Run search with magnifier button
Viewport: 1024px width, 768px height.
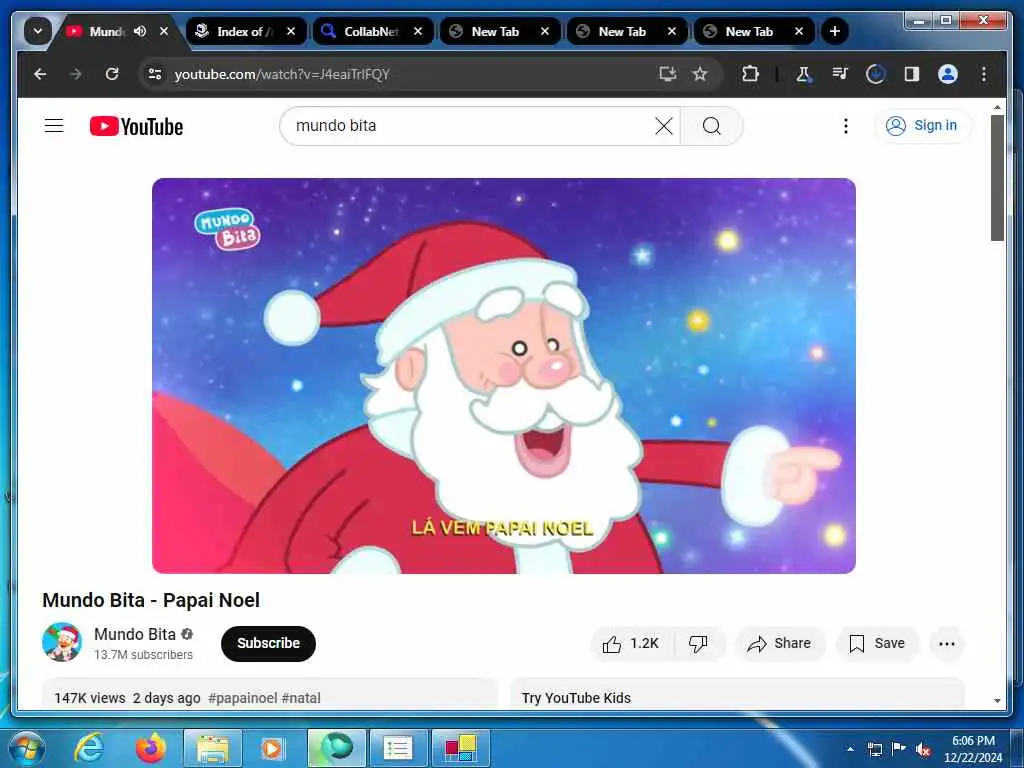pyautogui.click(x=712, y=126)
